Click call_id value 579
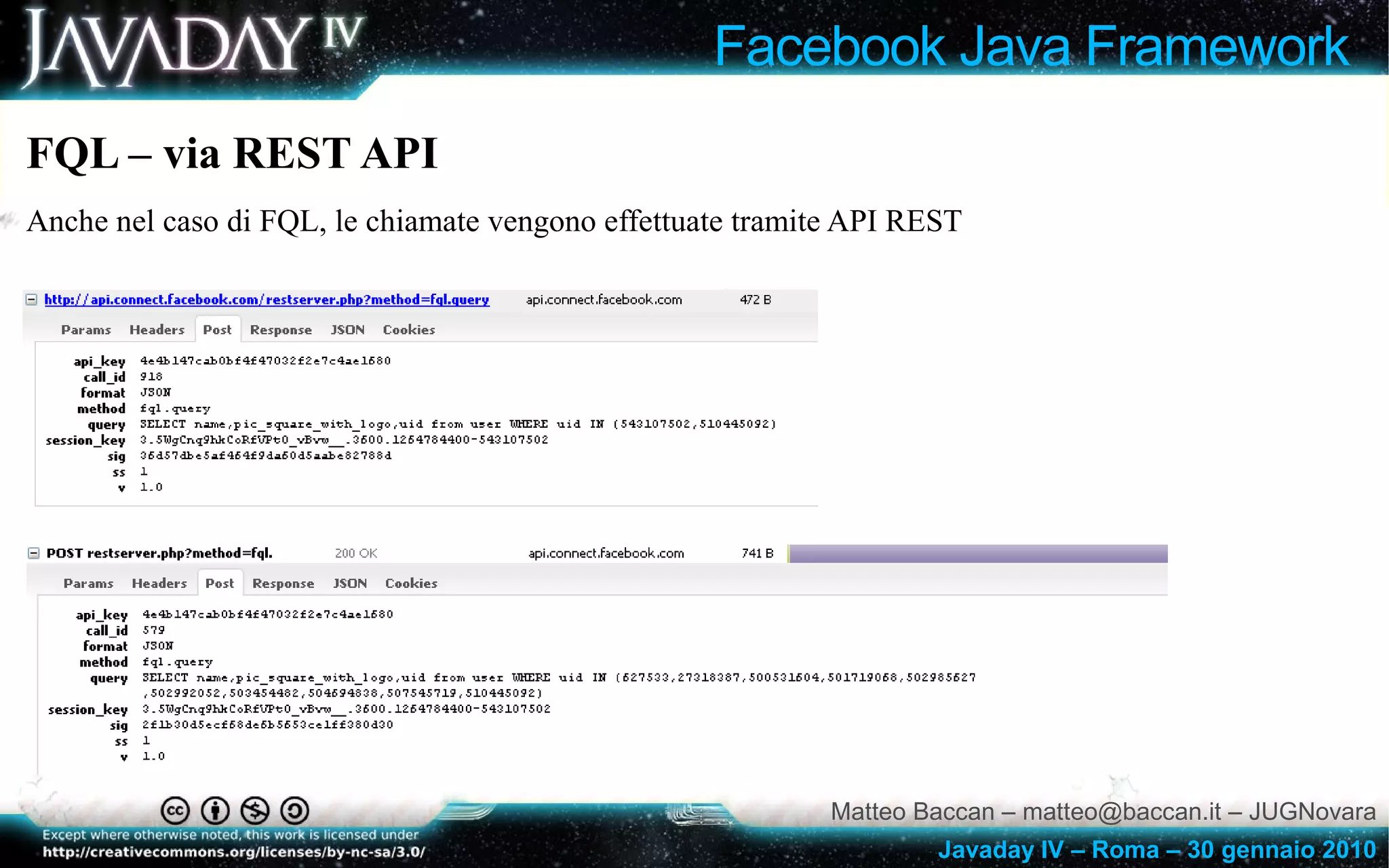 click(x=154, y=630)
